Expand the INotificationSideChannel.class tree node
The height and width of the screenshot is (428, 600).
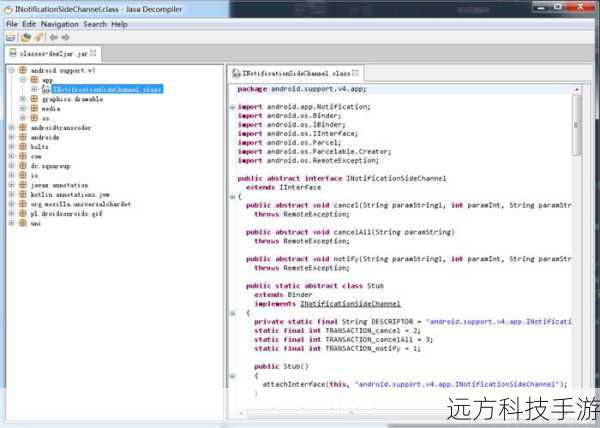tap(34, 90)
